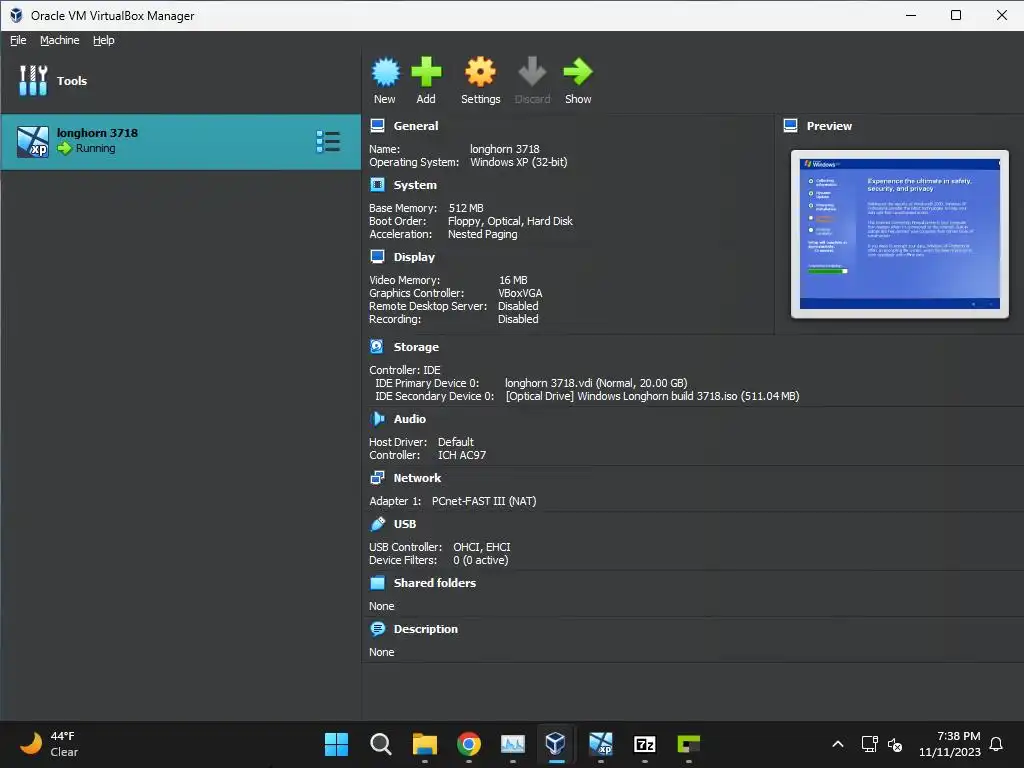Click the green Add machine icon

click(426, 72)
